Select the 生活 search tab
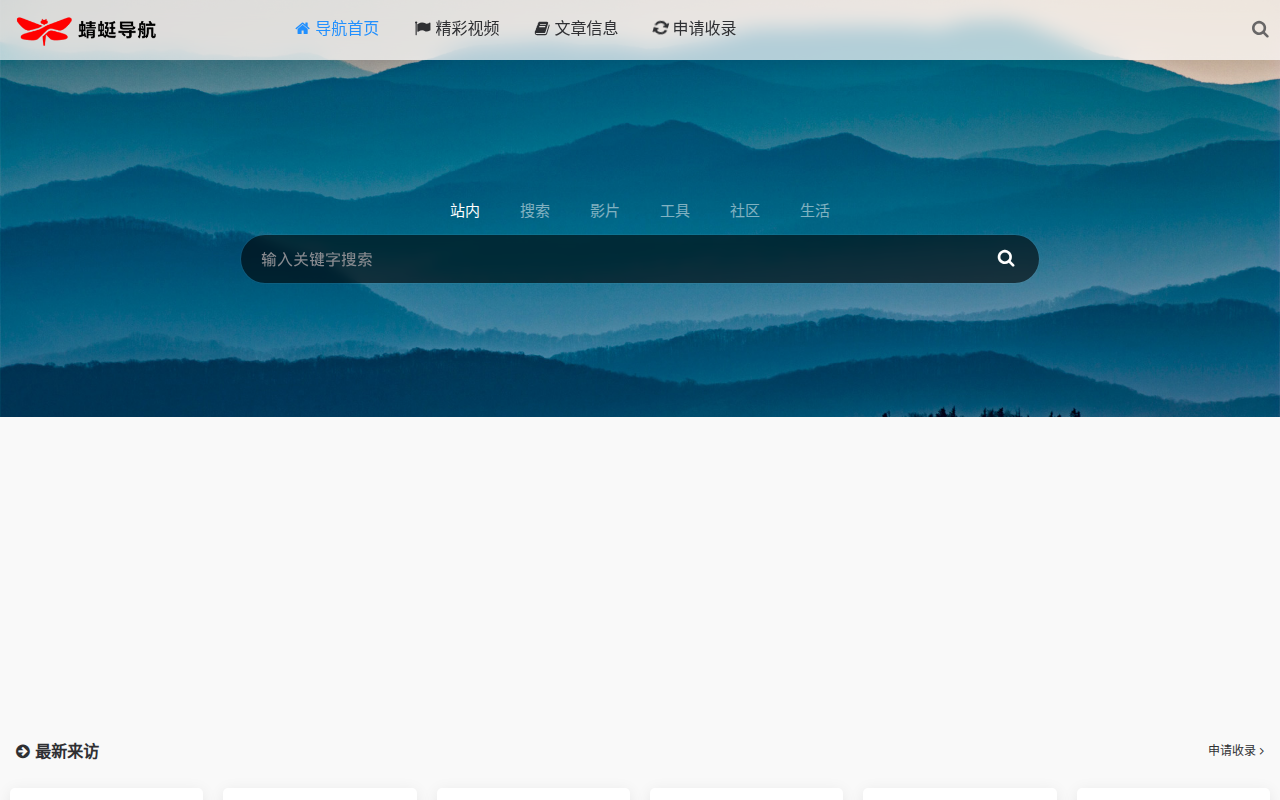Viewport: 1280px width, 800px height. [x=815, y=211]
